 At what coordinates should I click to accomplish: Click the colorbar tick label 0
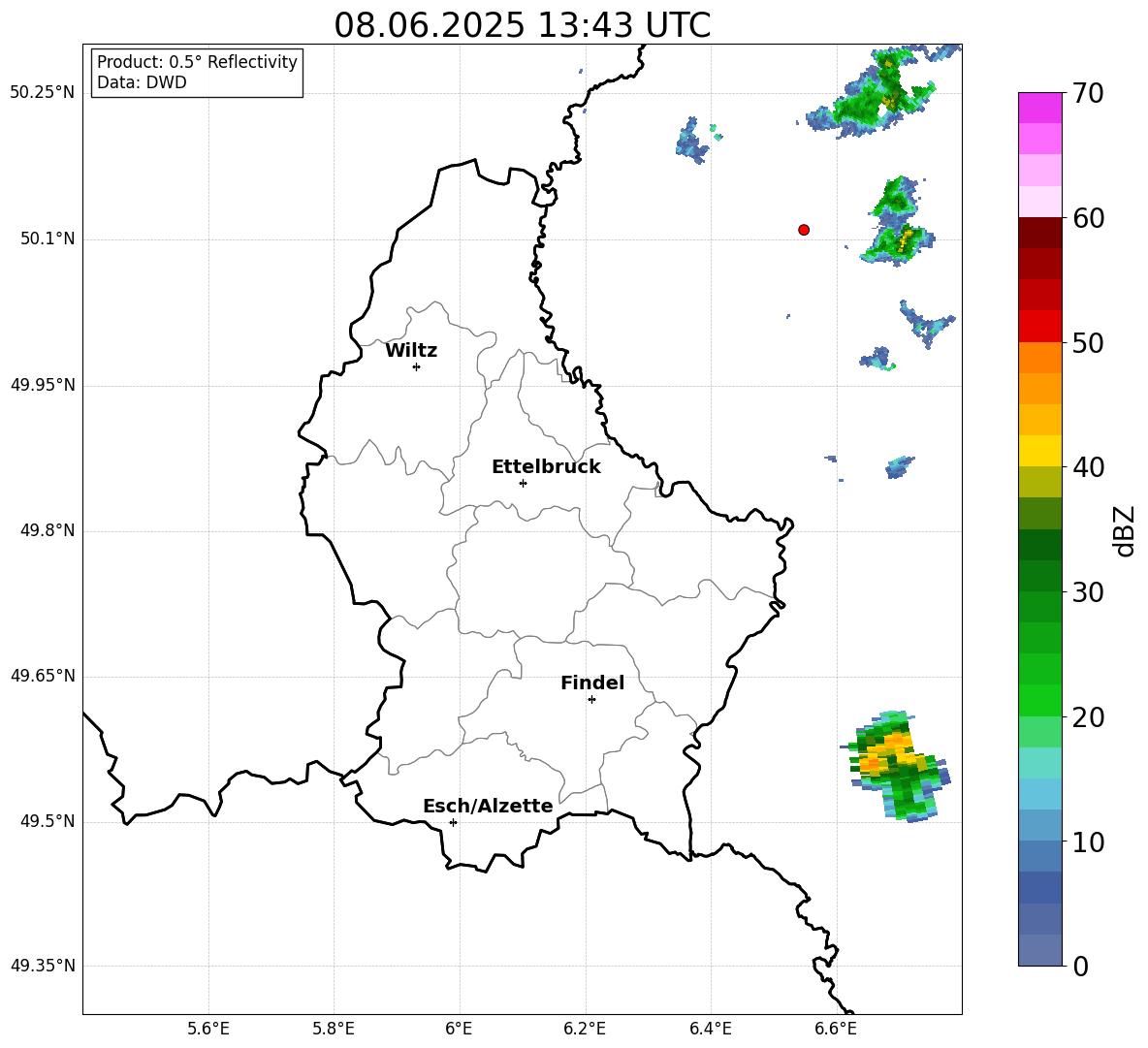pyautogui.click(x=1080, y=966)
